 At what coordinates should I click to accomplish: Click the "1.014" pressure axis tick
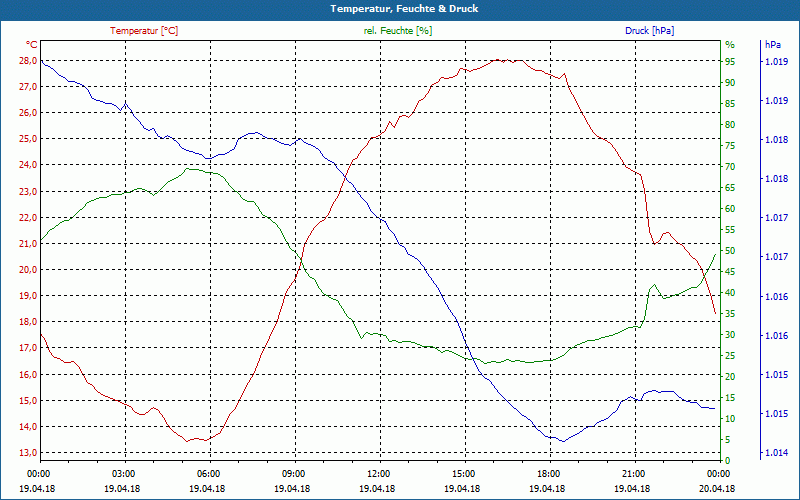tap(776, 453)
